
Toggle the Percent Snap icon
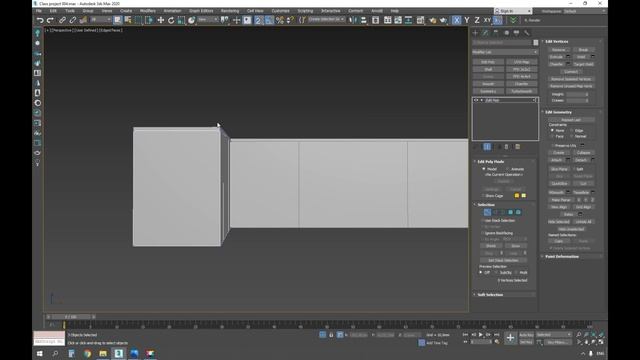tap(280, 20)
